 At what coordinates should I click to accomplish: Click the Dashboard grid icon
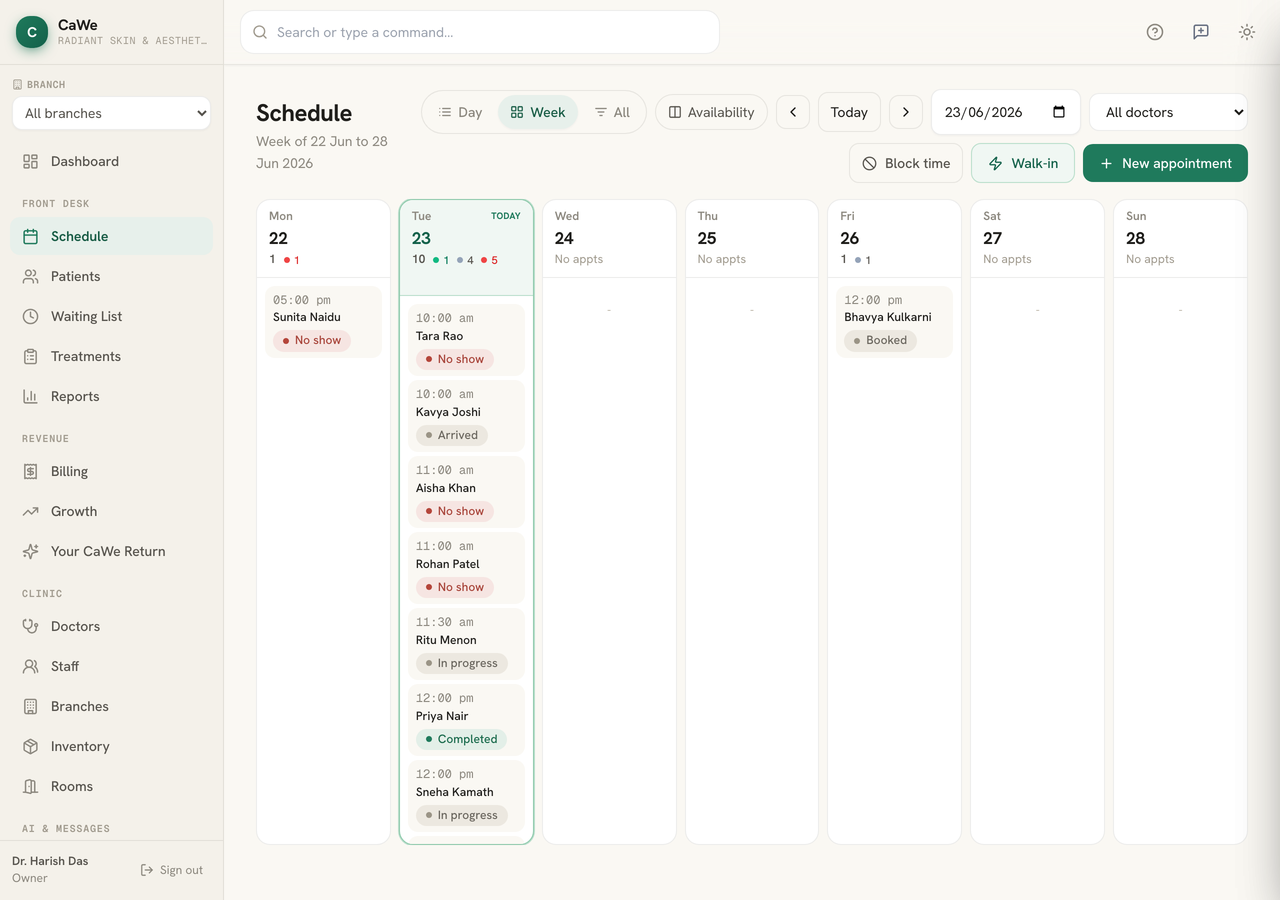coord(31,161)
